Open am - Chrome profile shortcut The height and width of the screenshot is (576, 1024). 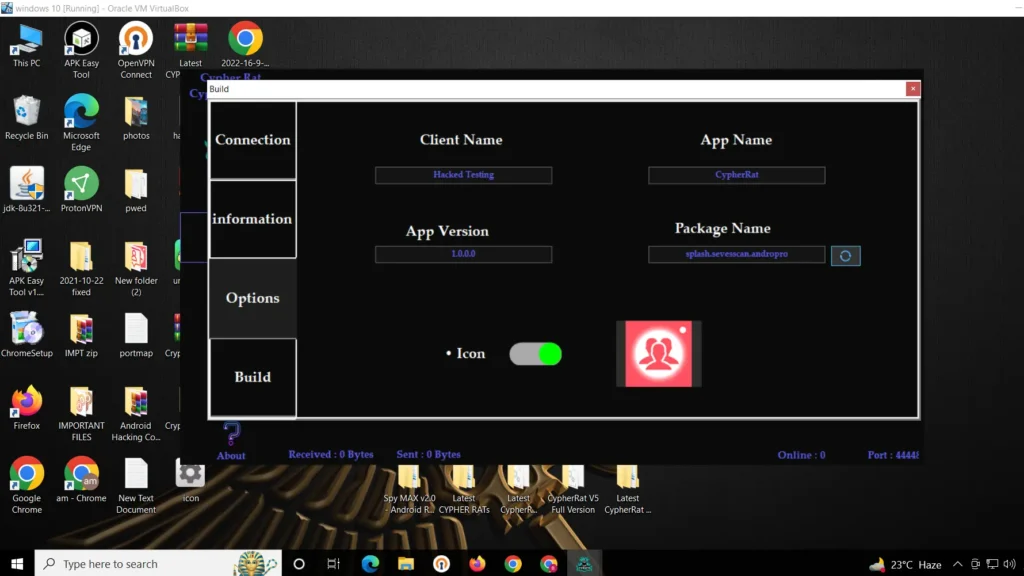click(x=81, y=479)
